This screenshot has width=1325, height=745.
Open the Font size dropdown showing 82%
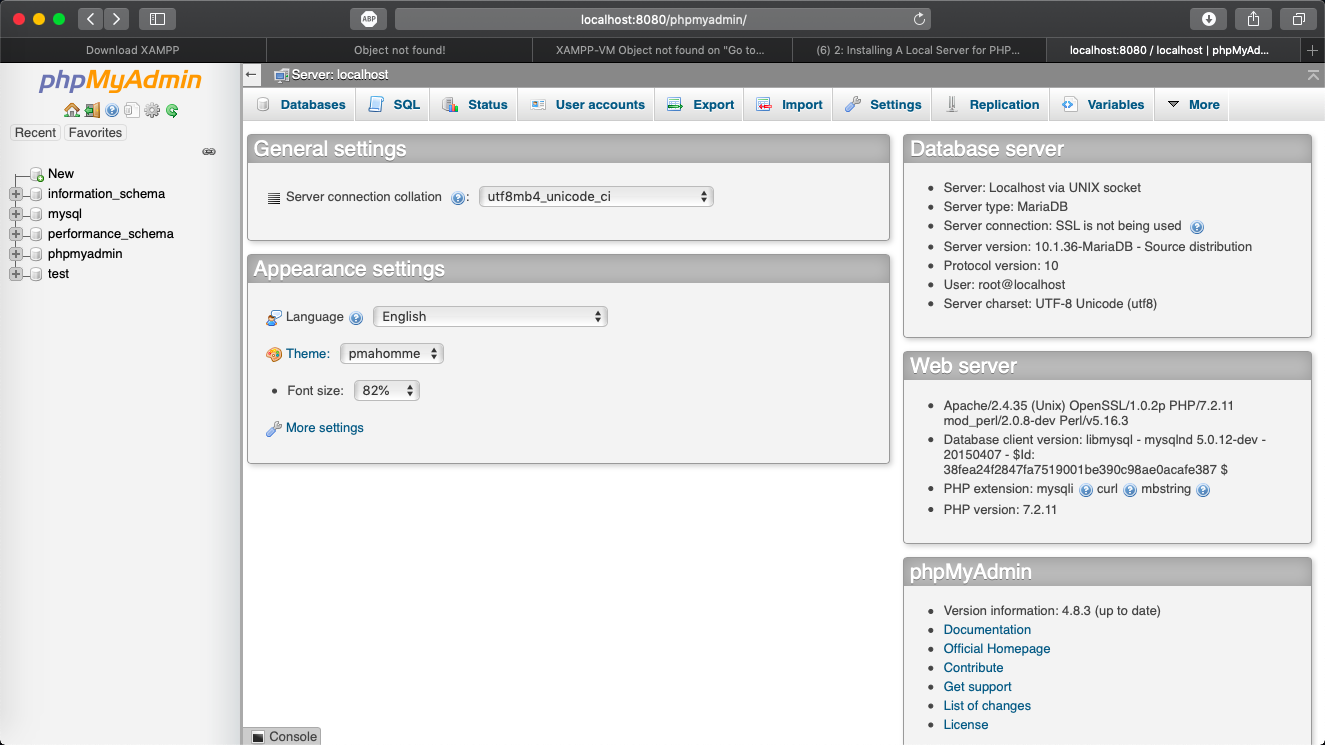pyautogui.click(x=387, y=391)
